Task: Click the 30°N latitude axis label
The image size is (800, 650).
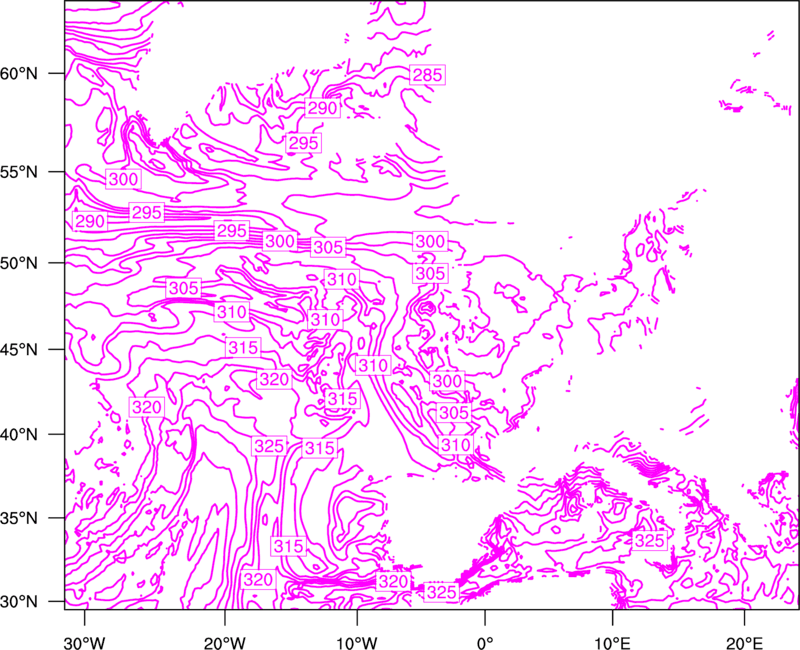Action: pyautogui.click(x=19, y=602)
